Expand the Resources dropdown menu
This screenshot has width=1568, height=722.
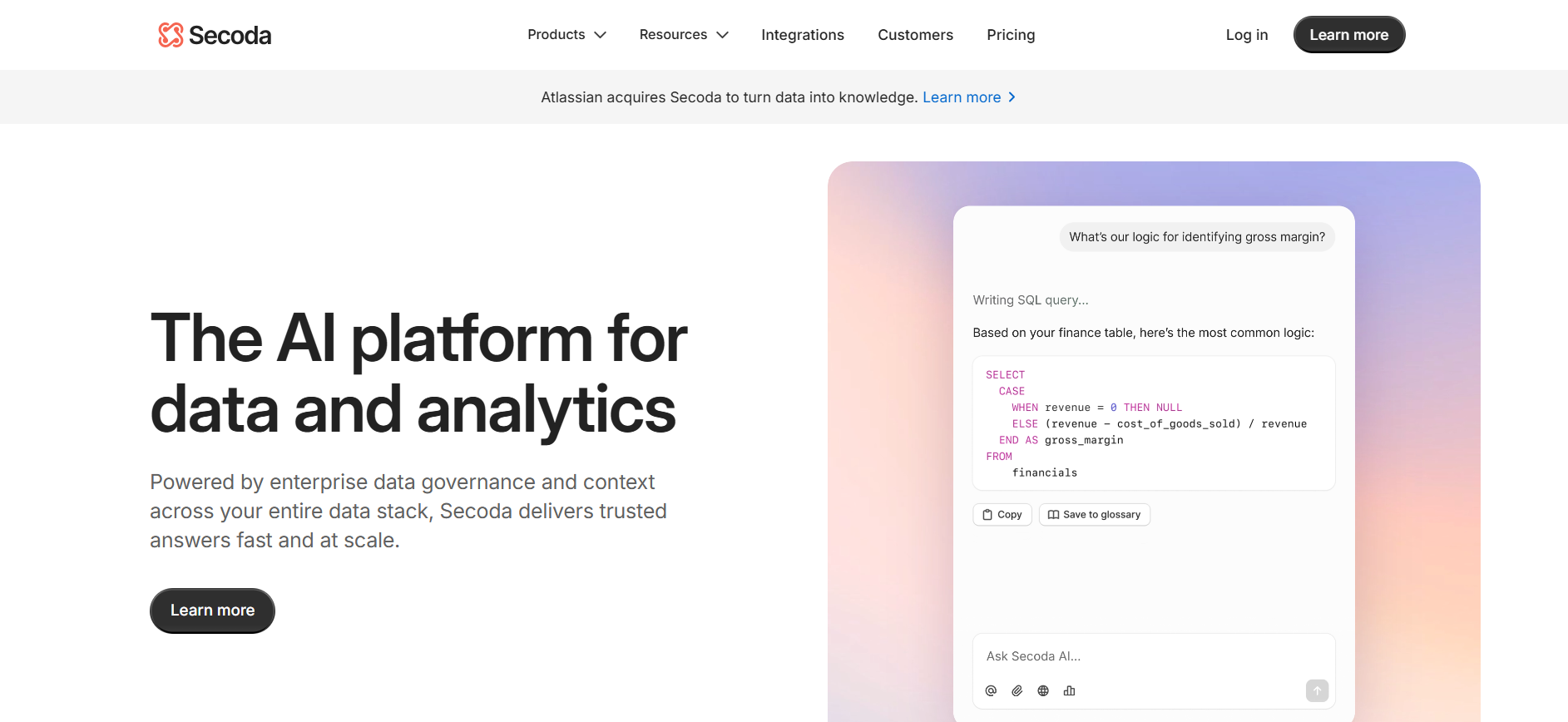pos(683,35)
